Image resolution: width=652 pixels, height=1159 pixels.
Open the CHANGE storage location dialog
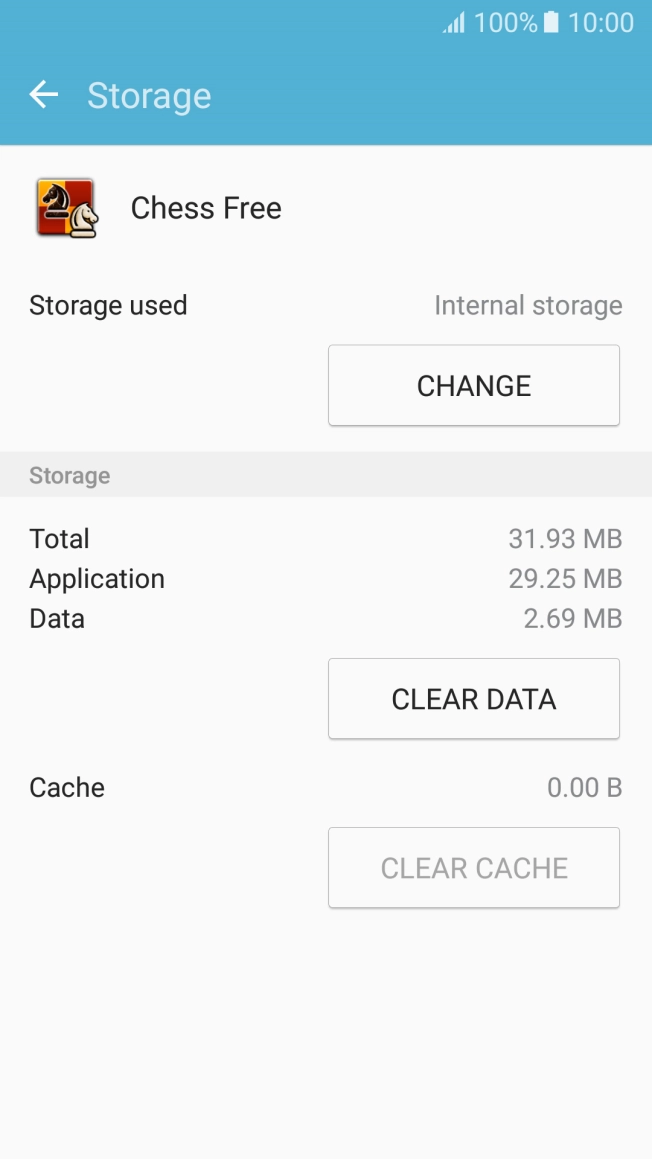pos(473,385)
